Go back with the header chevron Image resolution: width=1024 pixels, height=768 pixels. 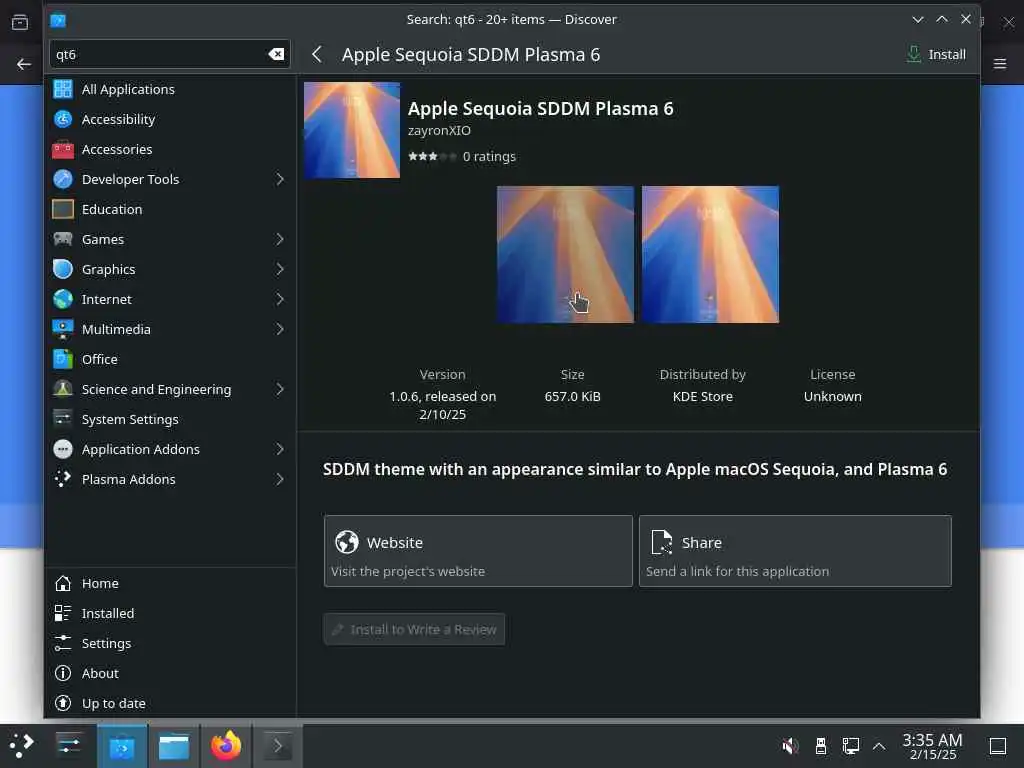pyautogui.click(x=317, y=54)
